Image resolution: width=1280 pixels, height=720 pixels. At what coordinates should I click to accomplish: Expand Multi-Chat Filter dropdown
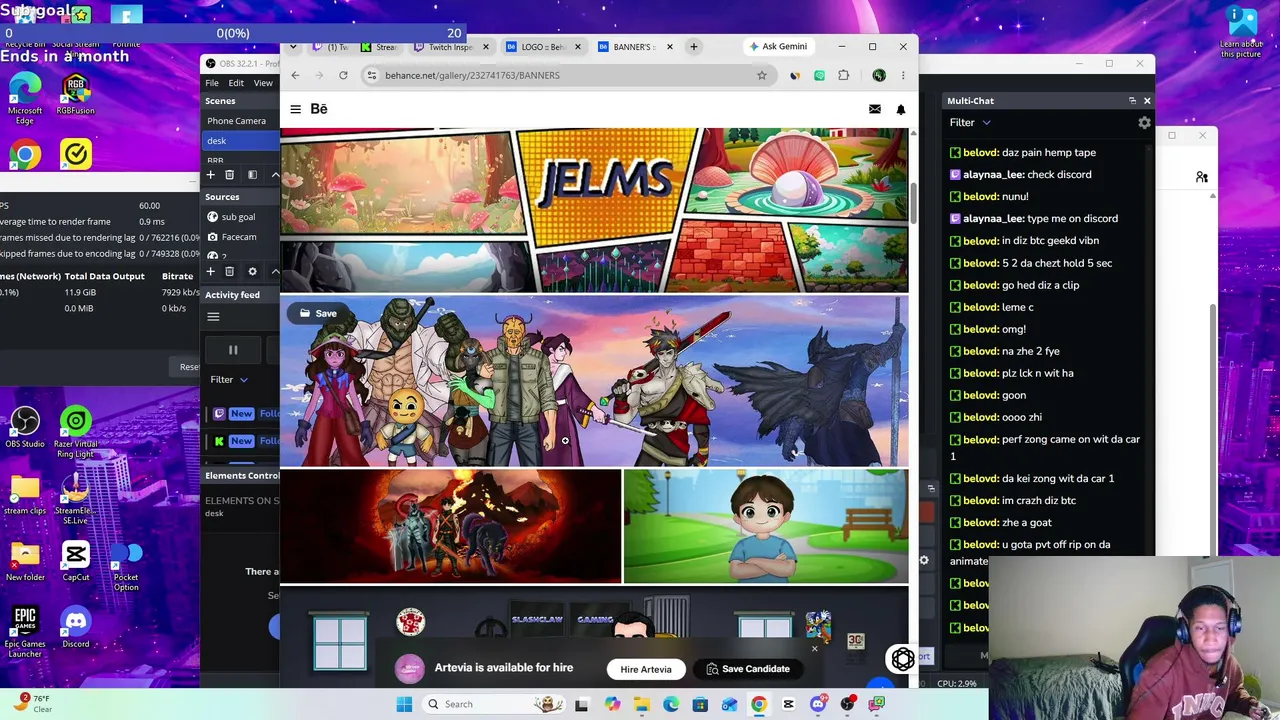coord(970,123)
